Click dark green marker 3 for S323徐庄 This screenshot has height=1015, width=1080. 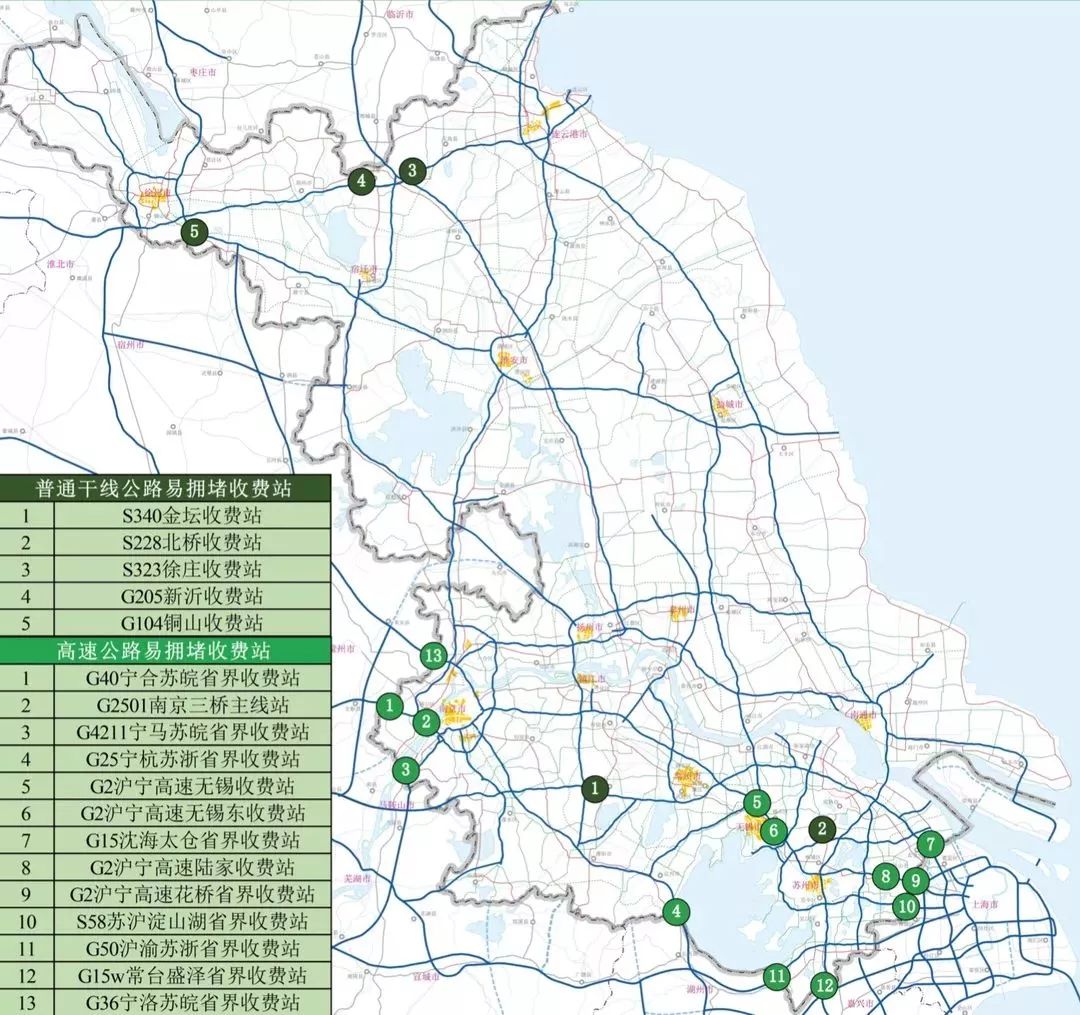pos(412,170)
